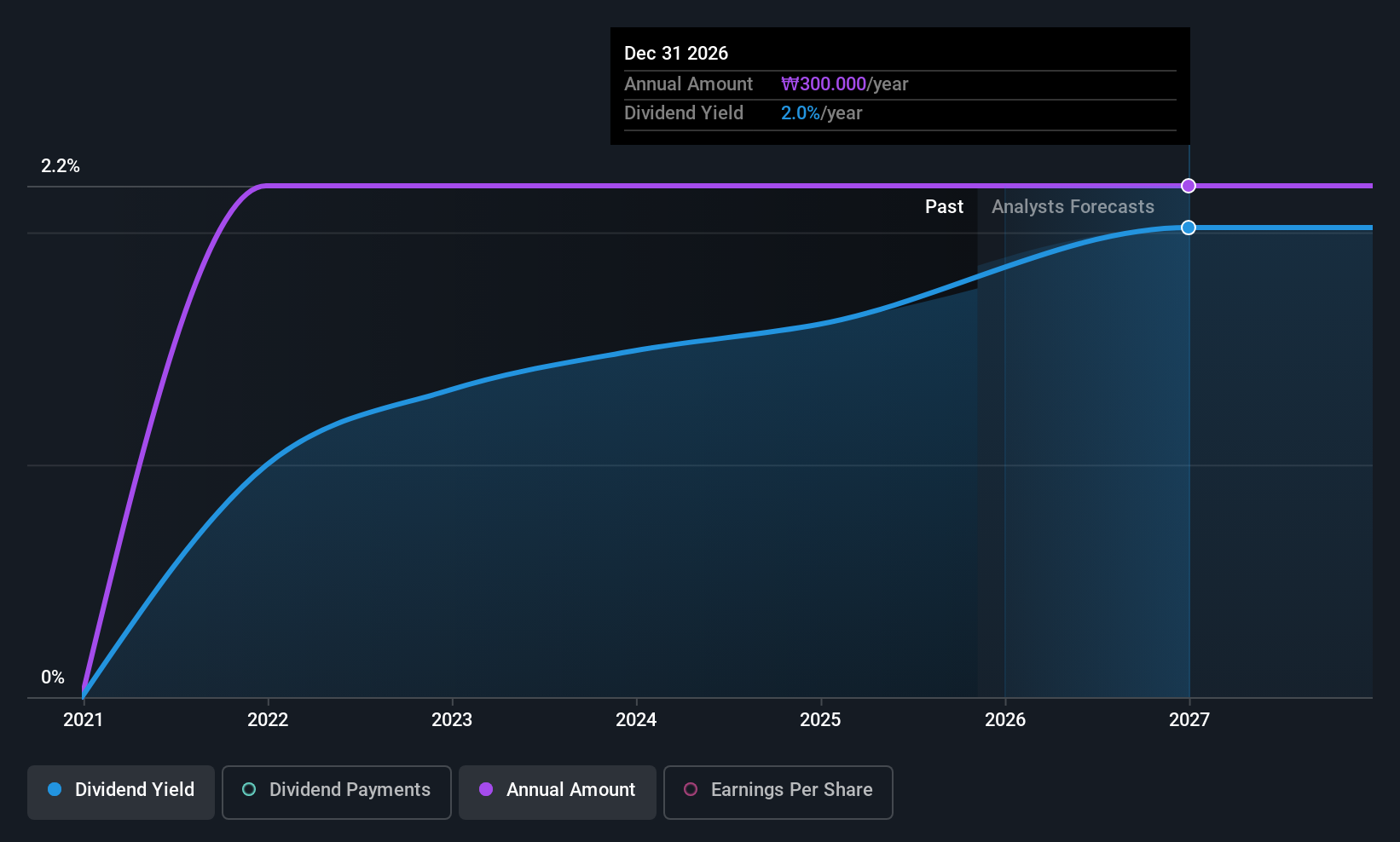
Task: Click the 2024 x-axis label
Action: pos(636,720)
